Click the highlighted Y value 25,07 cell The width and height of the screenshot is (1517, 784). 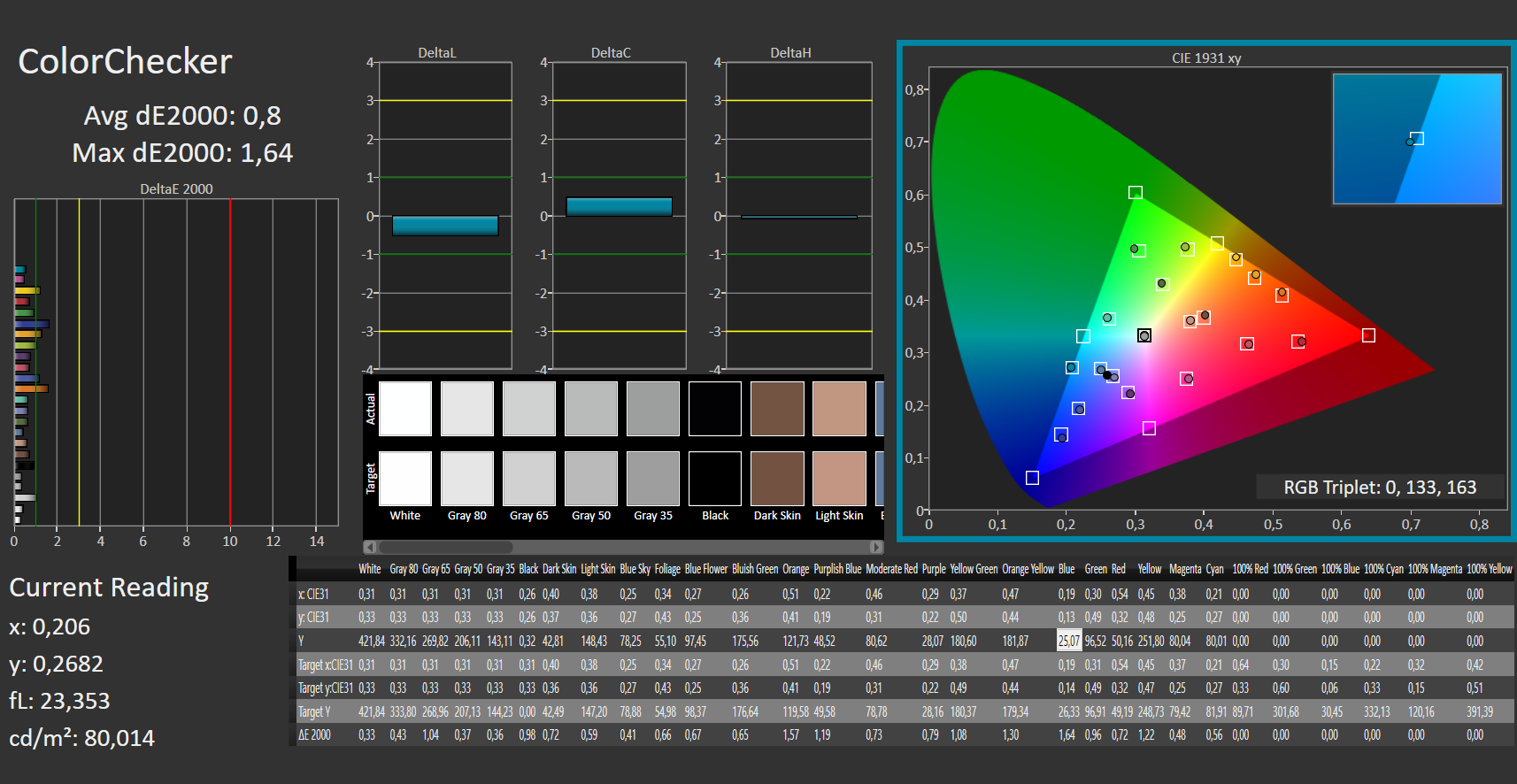[1069, 641]
